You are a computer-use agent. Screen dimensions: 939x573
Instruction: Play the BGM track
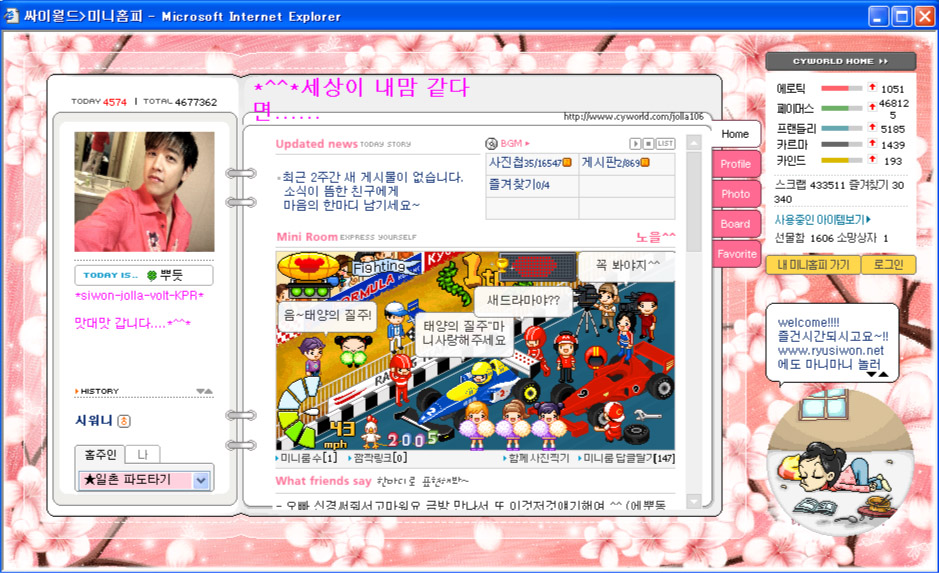[x=635, y=144]
